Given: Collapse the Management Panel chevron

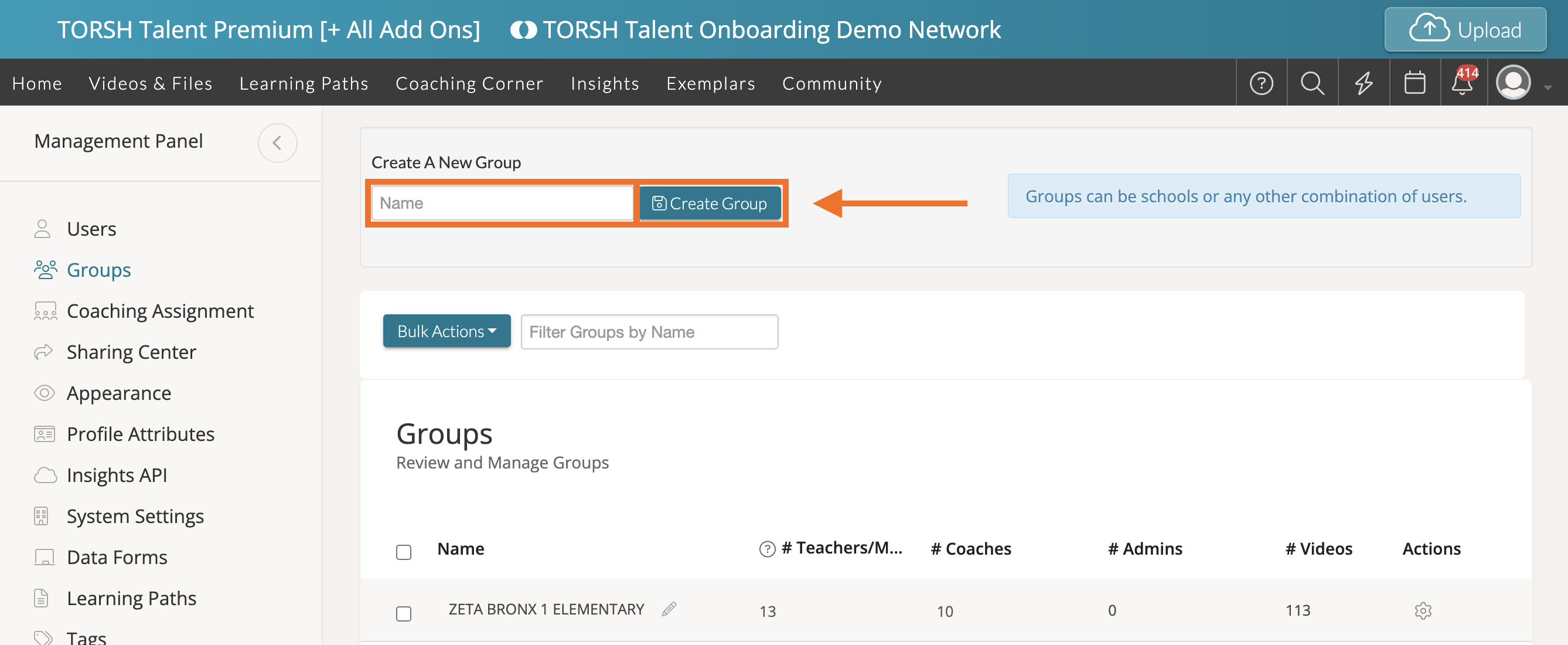Looking at the screenshot, I should [x=277, y=142].
